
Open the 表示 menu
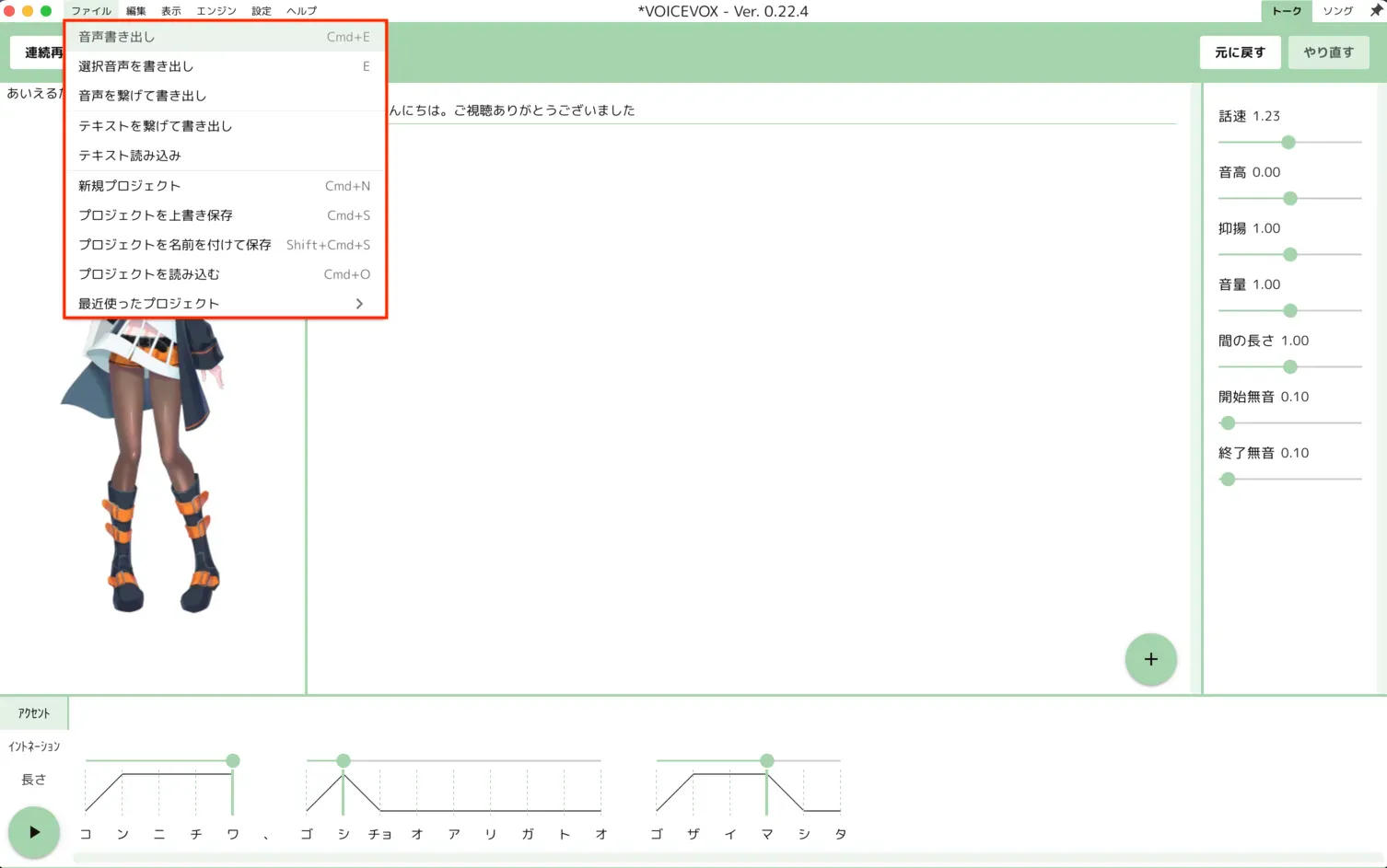(x=171, y=11)
